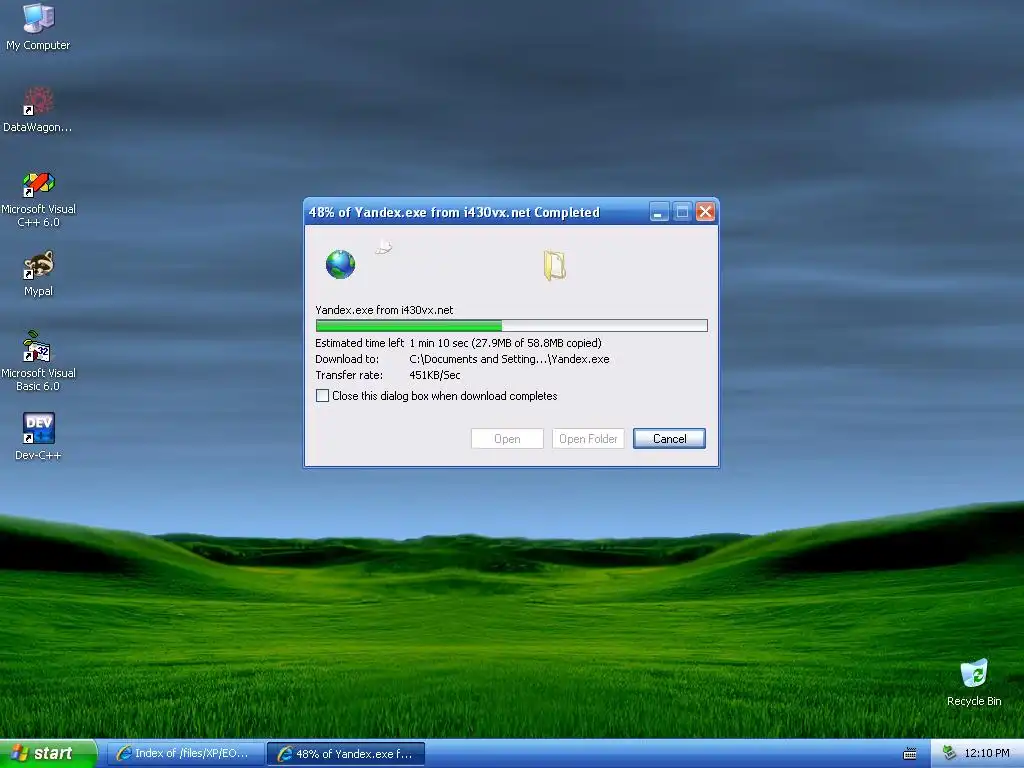The width and height of the screenshot is (1024, 768).
Task: Click the "Download to:" label
Action: [347, 359]
